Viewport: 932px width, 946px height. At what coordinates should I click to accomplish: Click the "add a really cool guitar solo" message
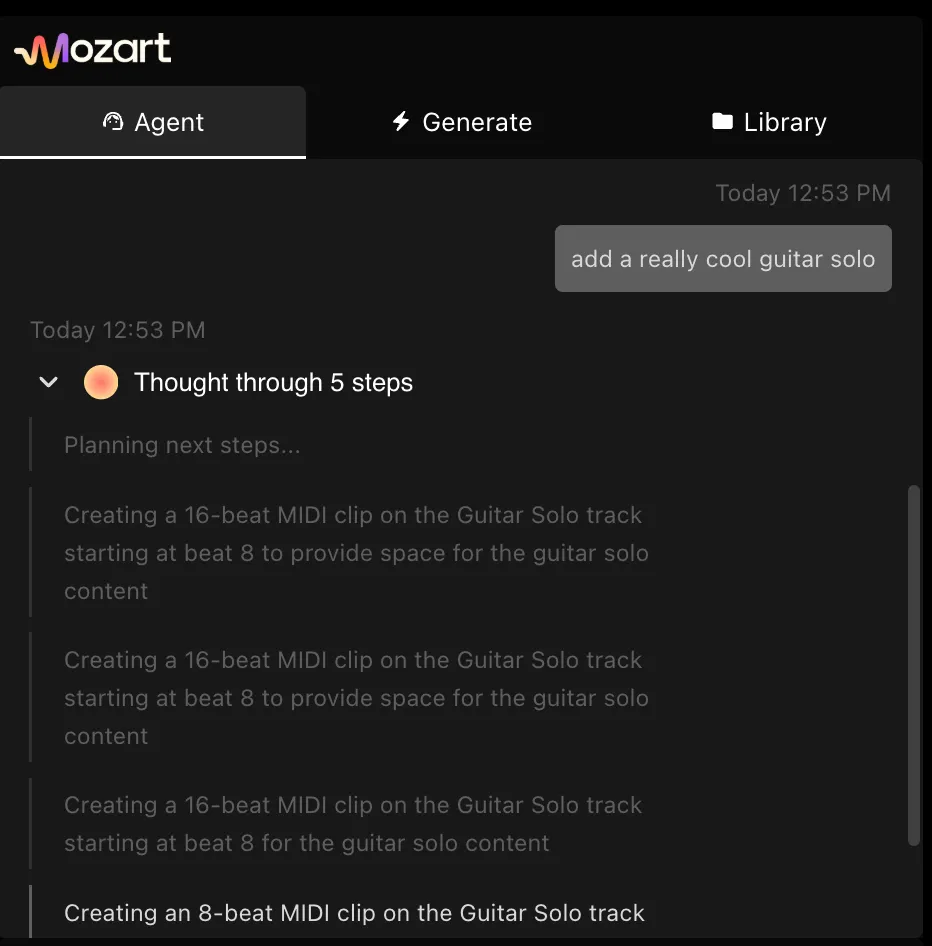point(723,258)
